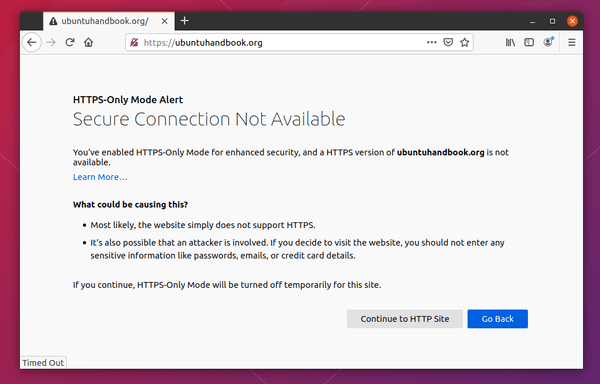The width and height of the screenshot is (600, 384).
Task: Click the forward arrow navigation button
Action: (x=51, y=42)
